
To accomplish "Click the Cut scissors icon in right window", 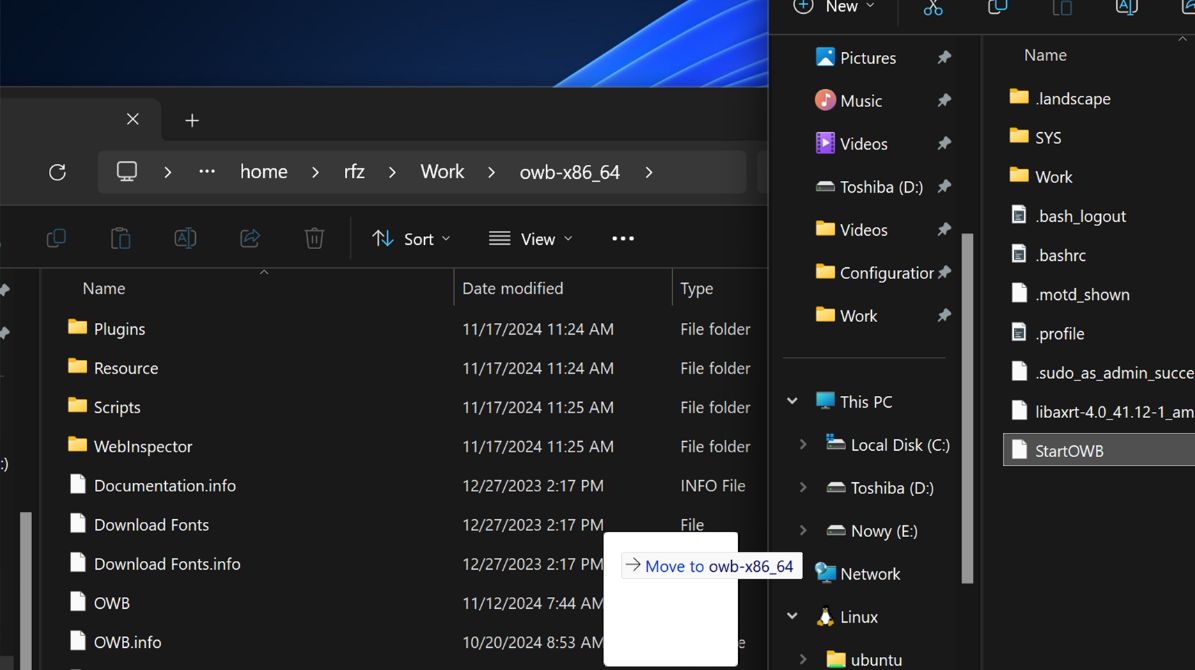I will click(933, 8).
